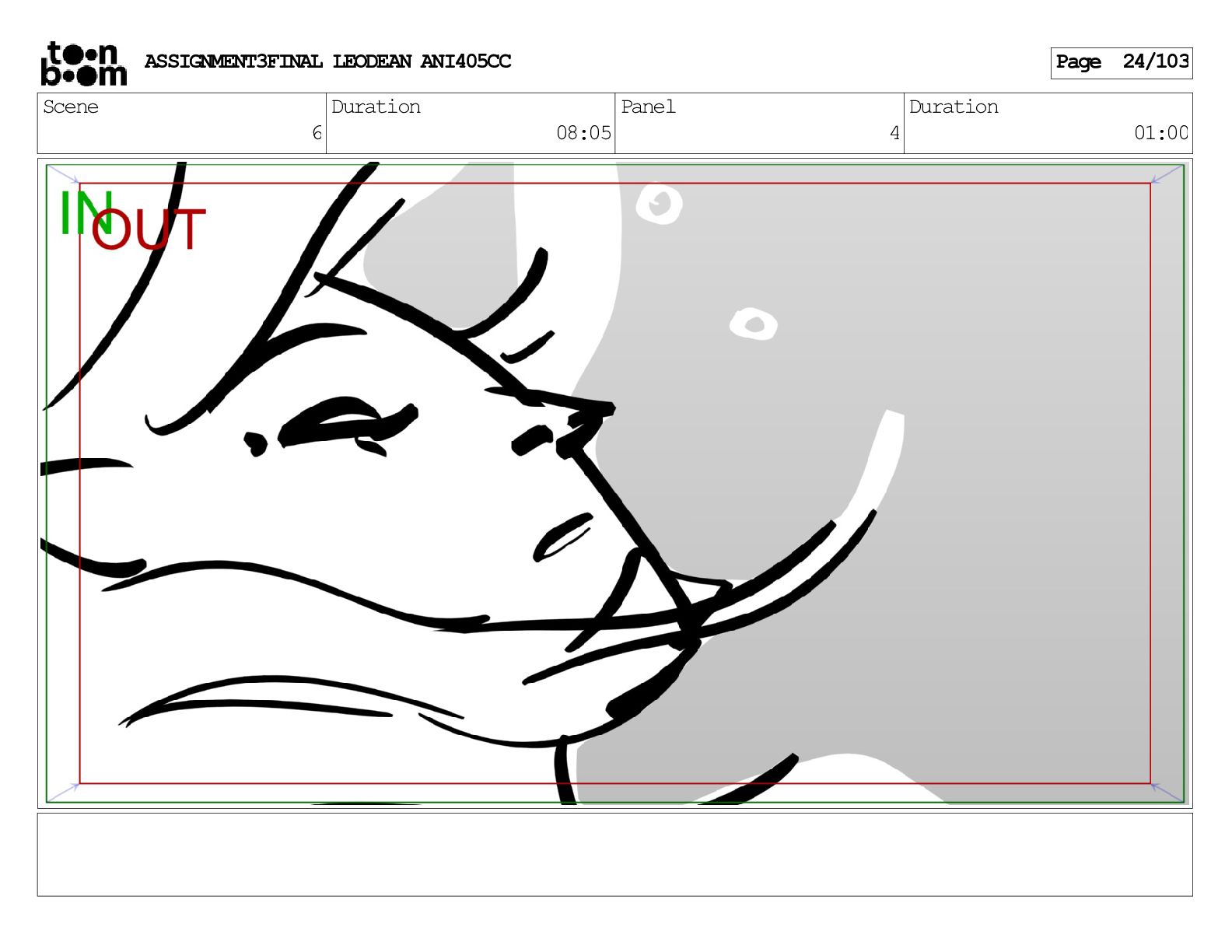Click the scene duration value 08:05
This screenshot has width=1232, height=952.
coord(583,133)
